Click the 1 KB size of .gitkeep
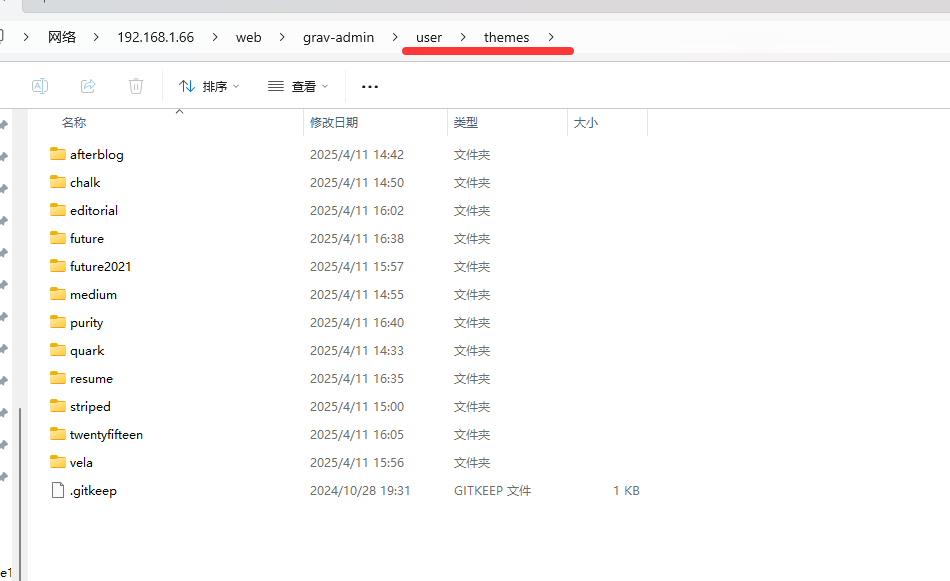This screenshot has width=950, height=581. [x=626, y=491]
